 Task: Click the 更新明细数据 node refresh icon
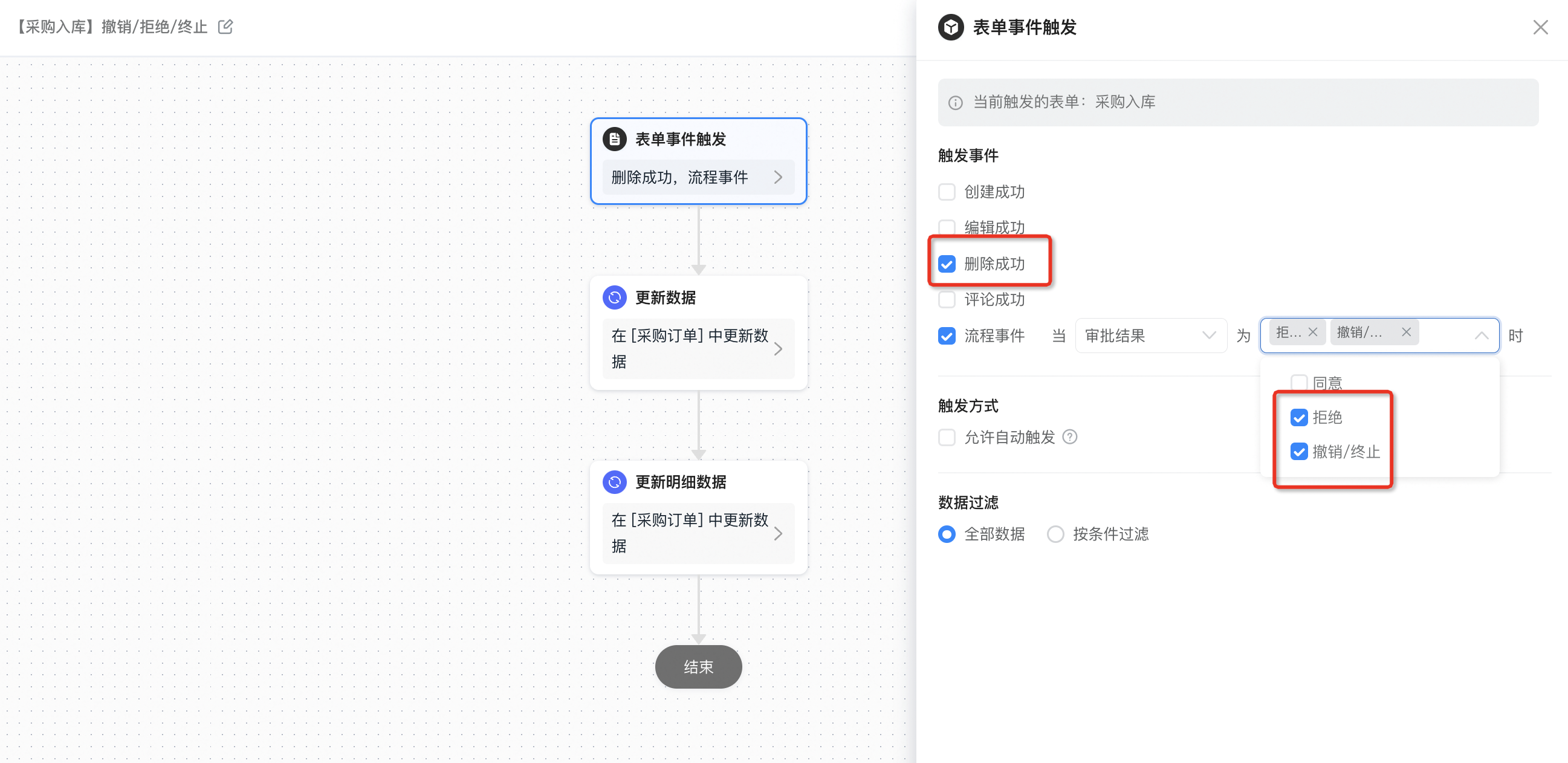614,482
